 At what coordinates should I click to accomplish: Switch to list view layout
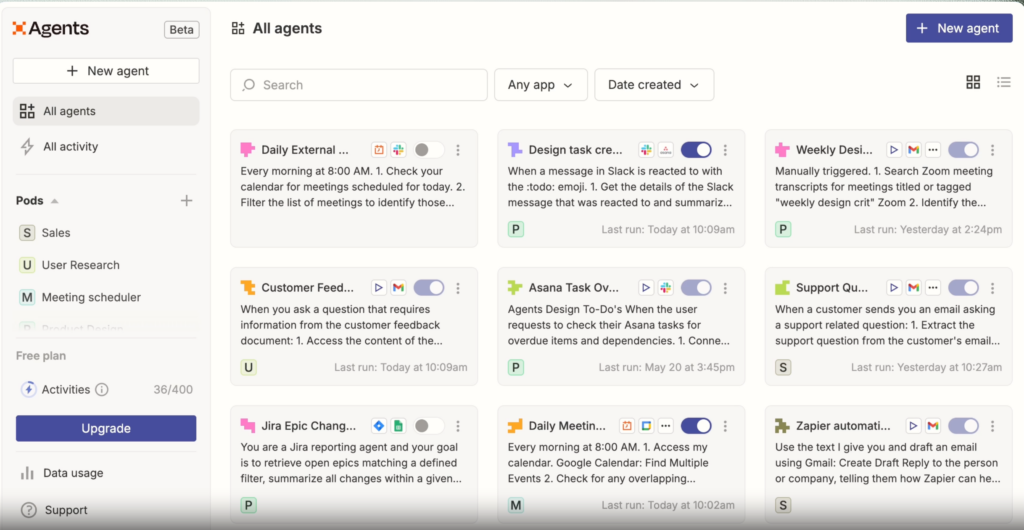[1004, 82]
